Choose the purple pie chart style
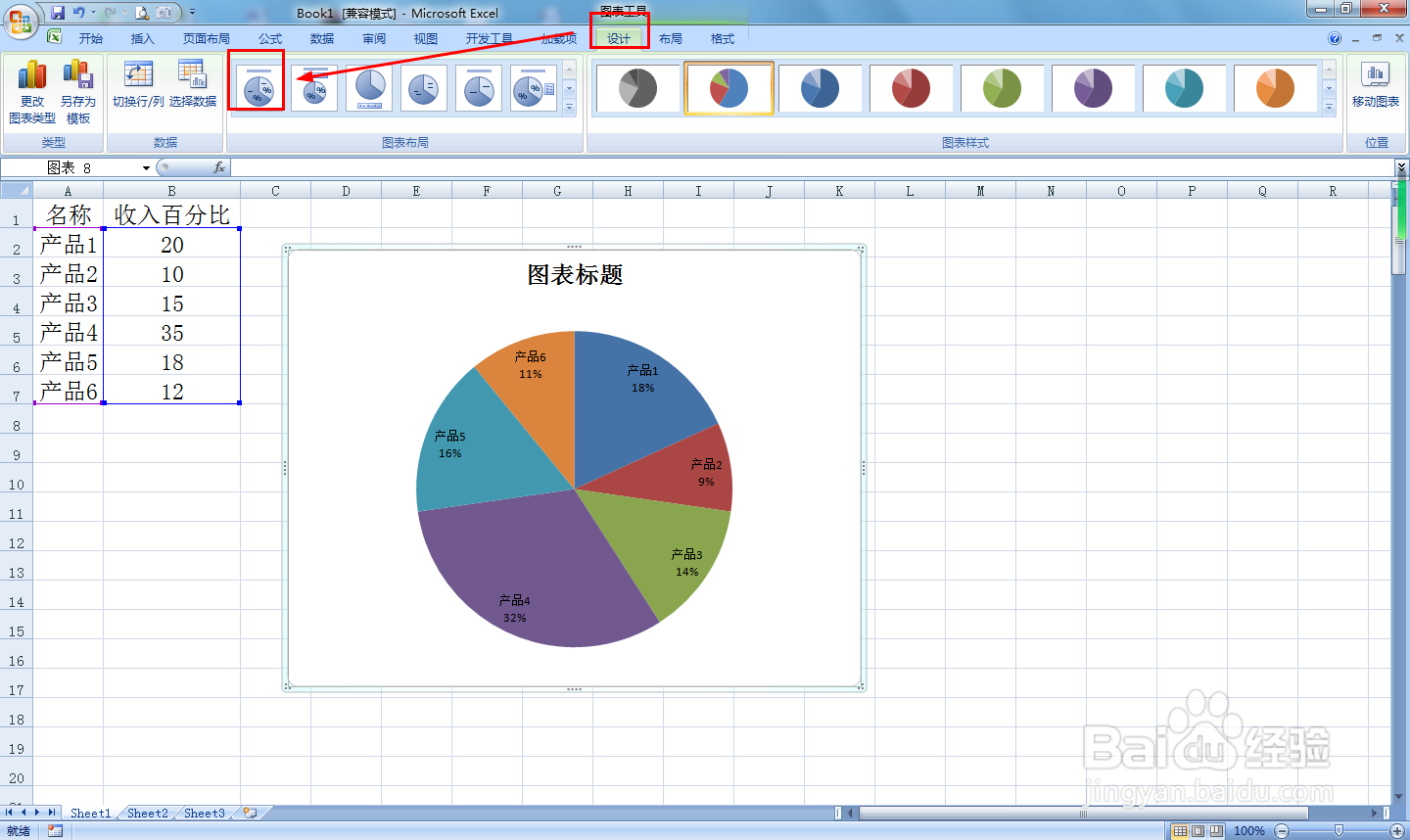The height and width of the screenshot is (840, 1410). point(1093,88)
